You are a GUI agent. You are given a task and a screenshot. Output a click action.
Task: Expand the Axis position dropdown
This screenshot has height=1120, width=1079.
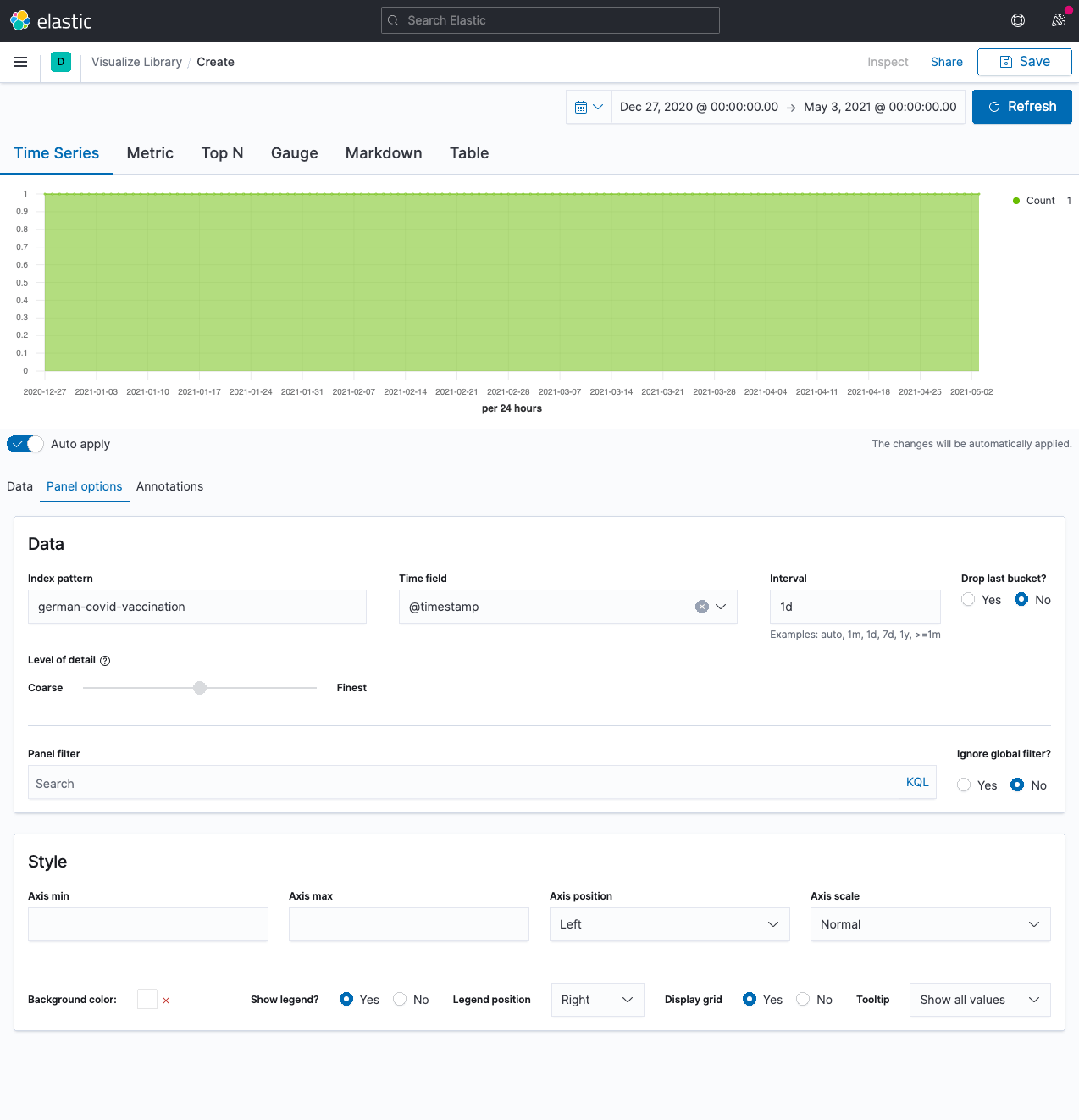point(669,924)
